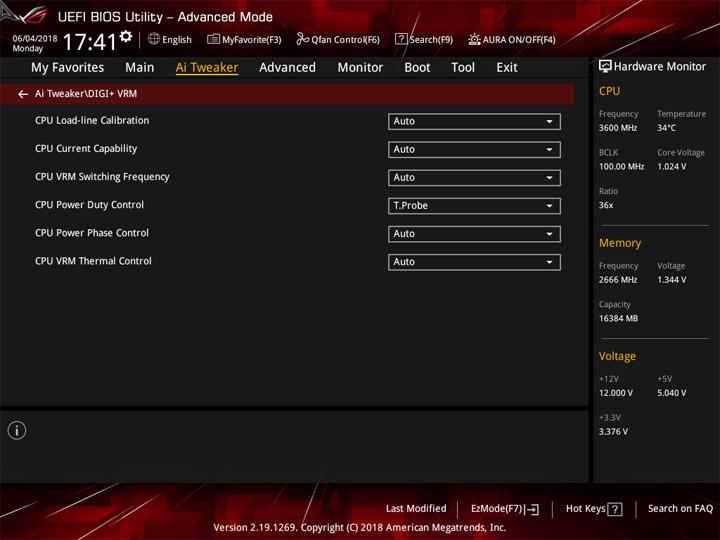This screenshot has height=540, width=720.
Task: Click +12V value 12.000 V
Action: tap(615, 394)
